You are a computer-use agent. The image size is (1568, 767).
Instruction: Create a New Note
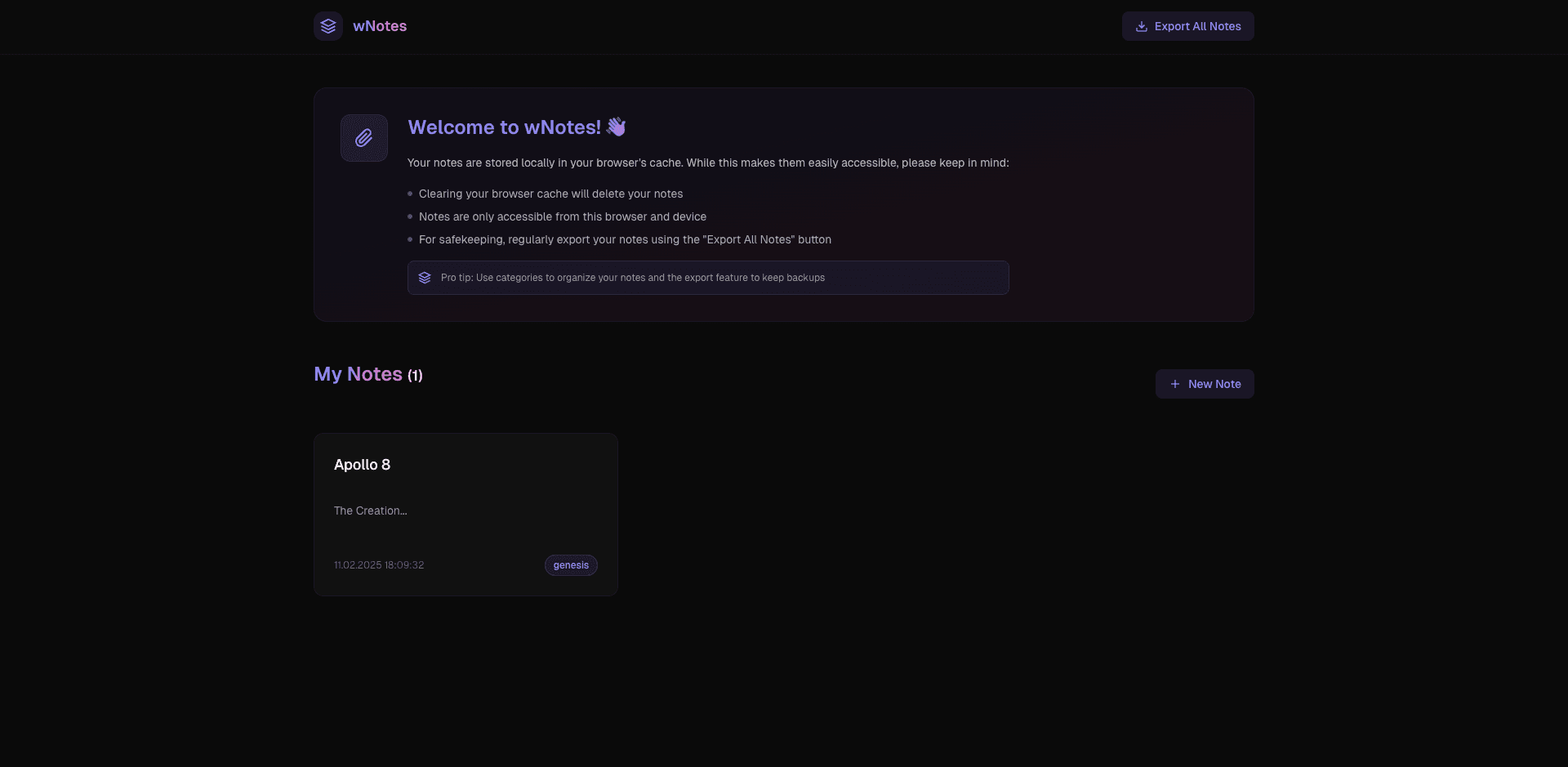click(1205, 384)
